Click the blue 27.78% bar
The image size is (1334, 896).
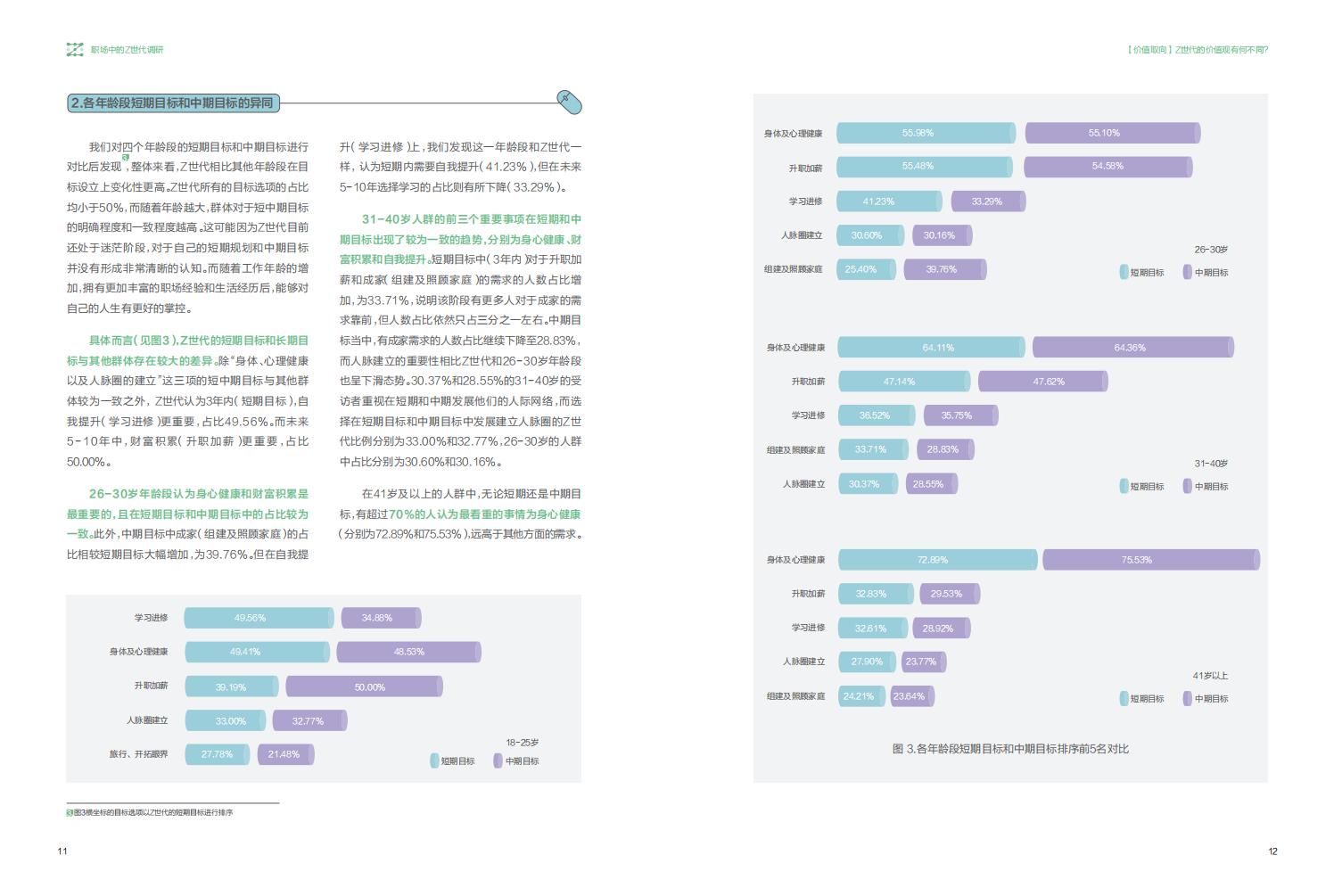point(217,754)
